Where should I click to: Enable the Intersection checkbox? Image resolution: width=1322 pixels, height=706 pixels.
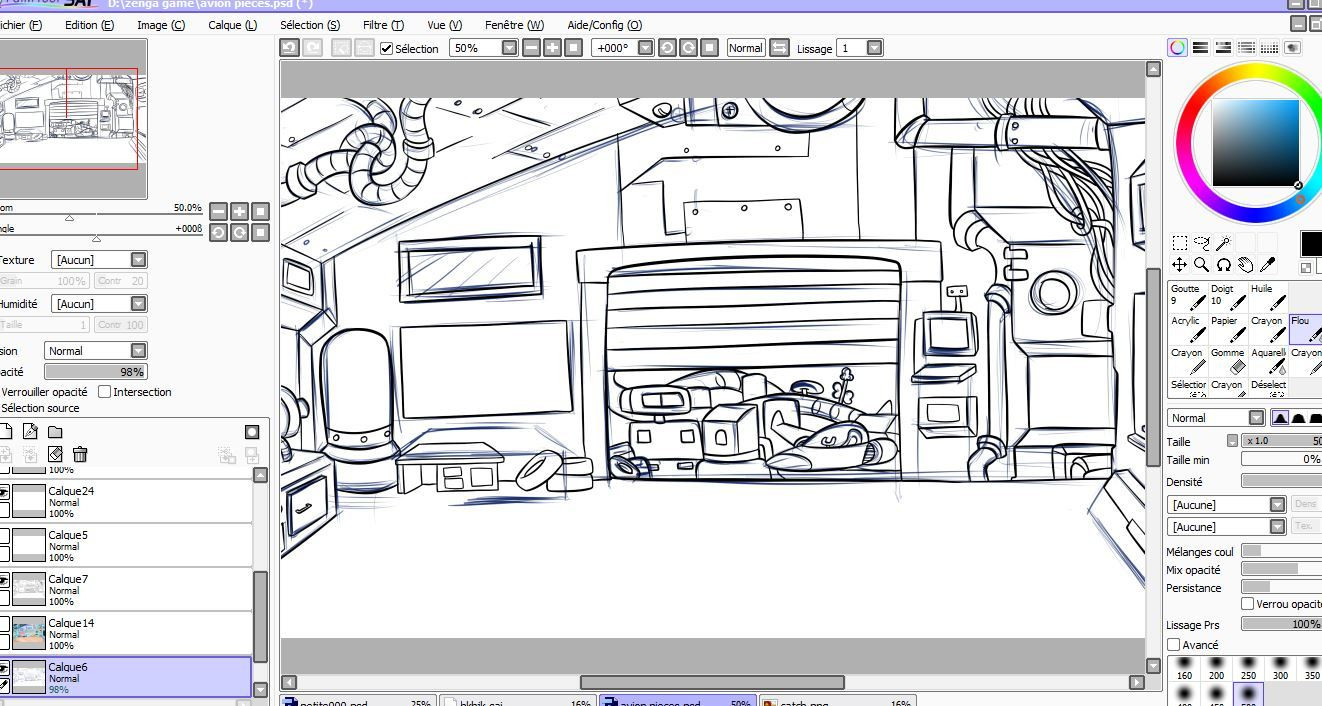pyautogui.click(x=105, y=391)
